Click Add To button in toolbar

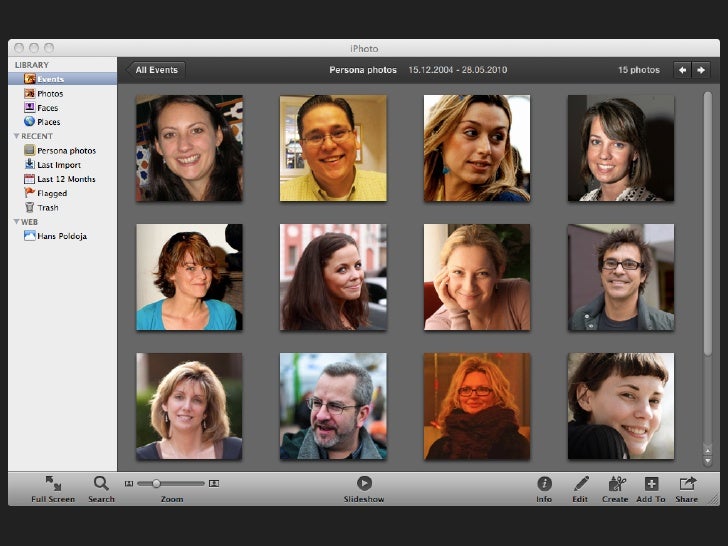(651, 489)
